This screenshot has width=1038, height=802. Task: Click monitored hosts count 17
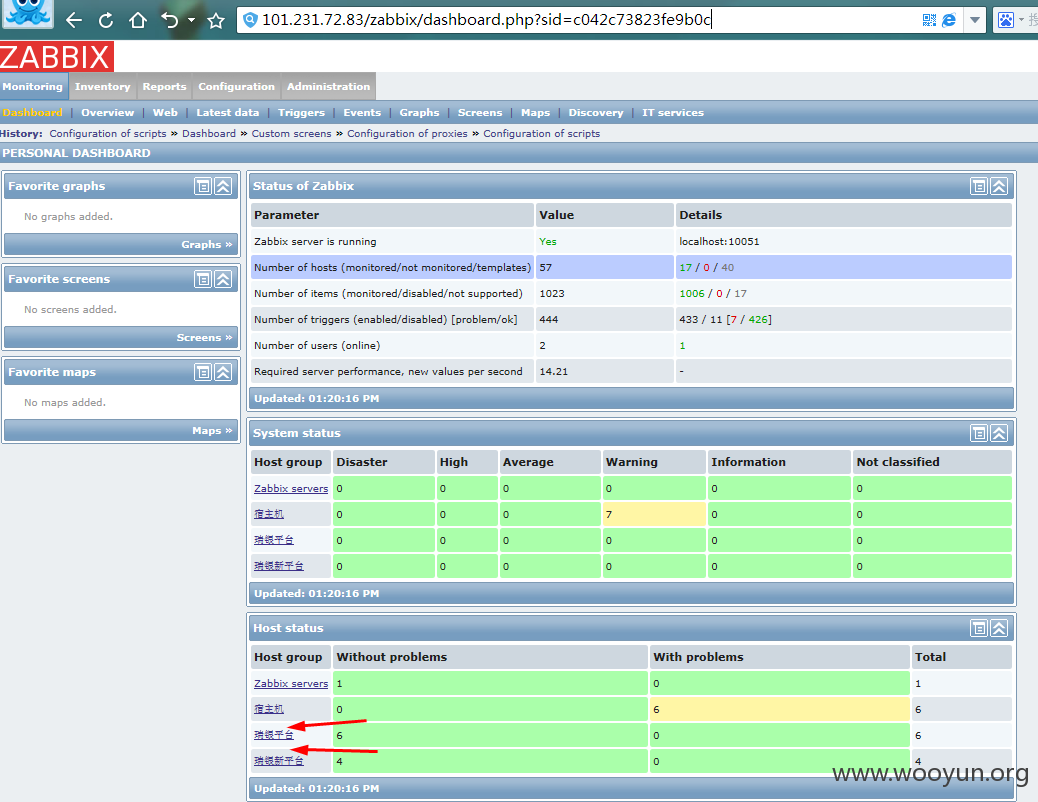tap(685, 268)
